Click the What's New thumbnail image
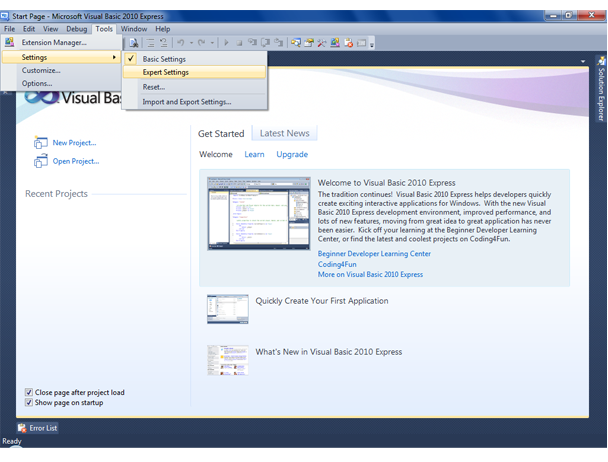Image resolution: width=608 pixels, height=462 pixels. 228,360
